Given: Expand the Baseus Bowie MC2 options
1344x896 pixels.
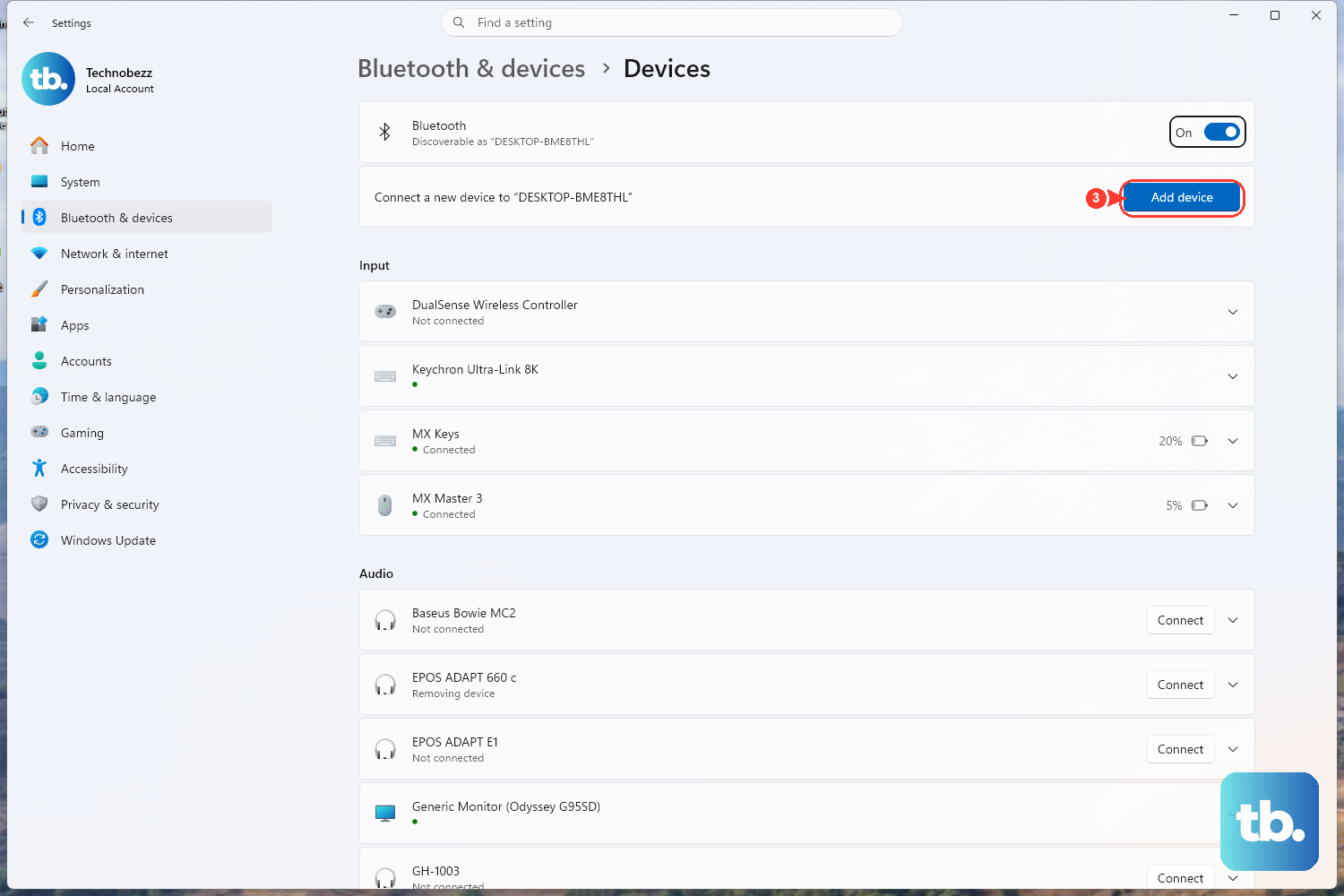Looking at the screenshot, I should 1233,620.
